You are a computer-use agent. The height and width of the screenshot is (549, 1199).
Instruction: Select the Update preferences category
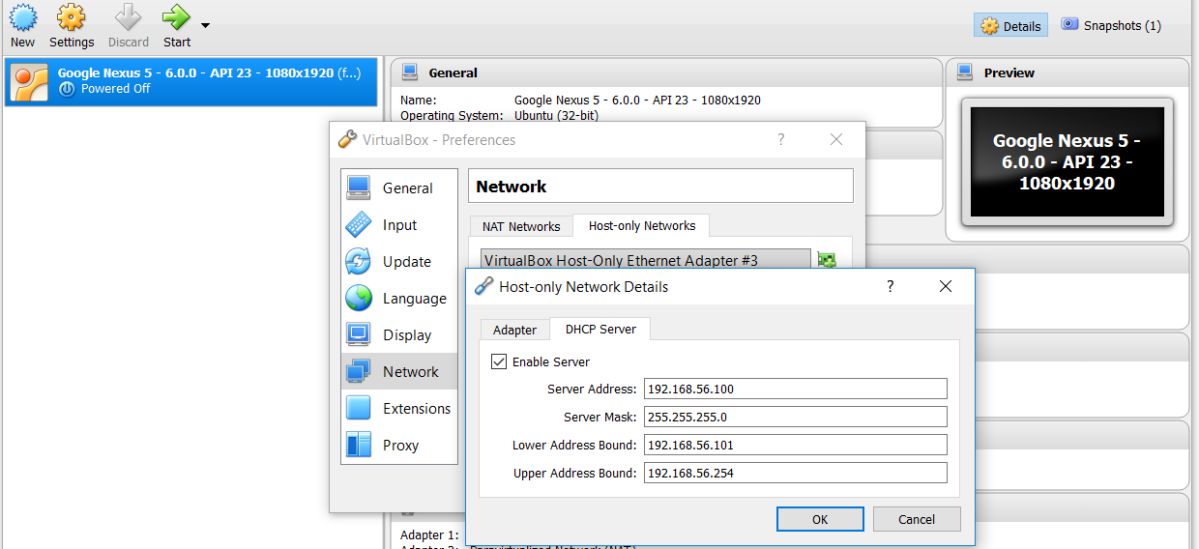coord(399,262)
